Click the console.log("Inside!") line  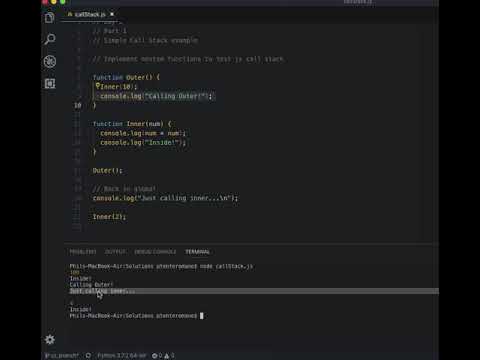[143, 143]
